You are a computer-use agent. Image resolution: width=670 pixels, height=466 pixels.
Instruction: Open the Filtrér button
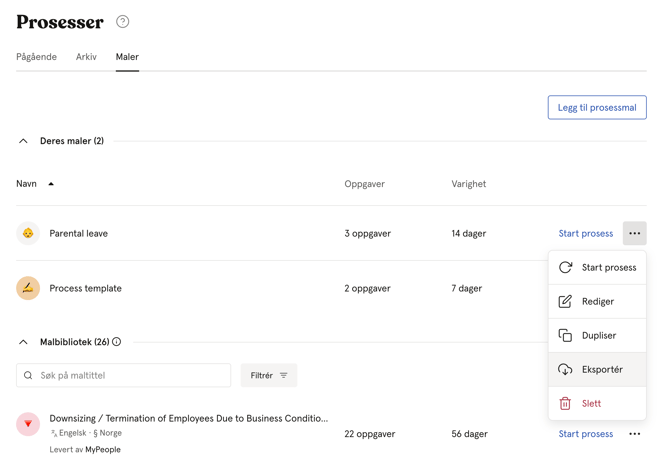[269, 375]
